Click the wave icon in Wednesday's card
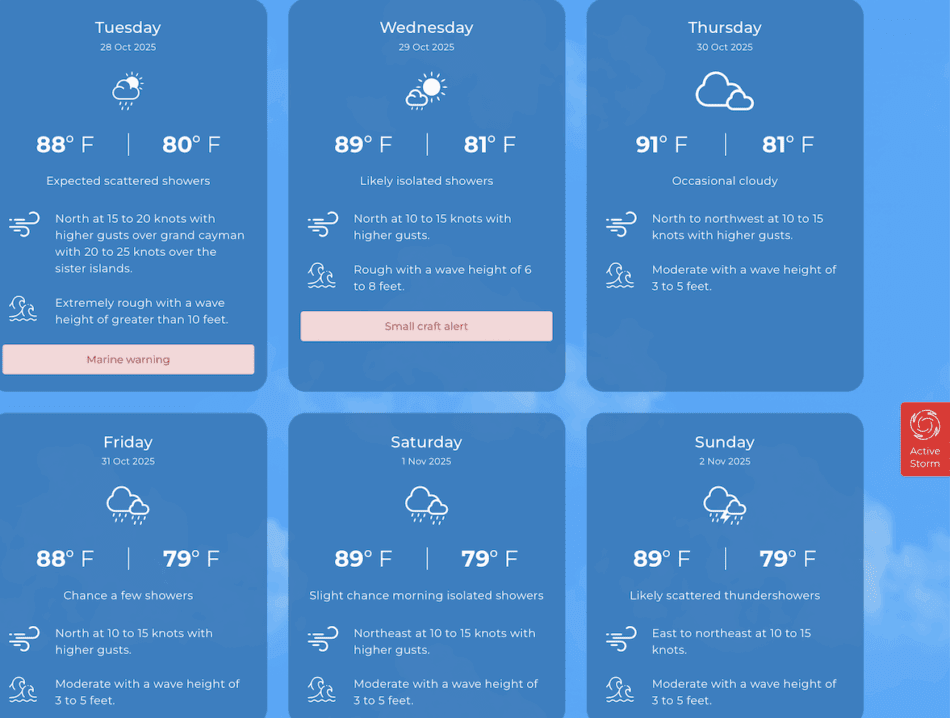This screenshot has width=950, height=718. 322,276
